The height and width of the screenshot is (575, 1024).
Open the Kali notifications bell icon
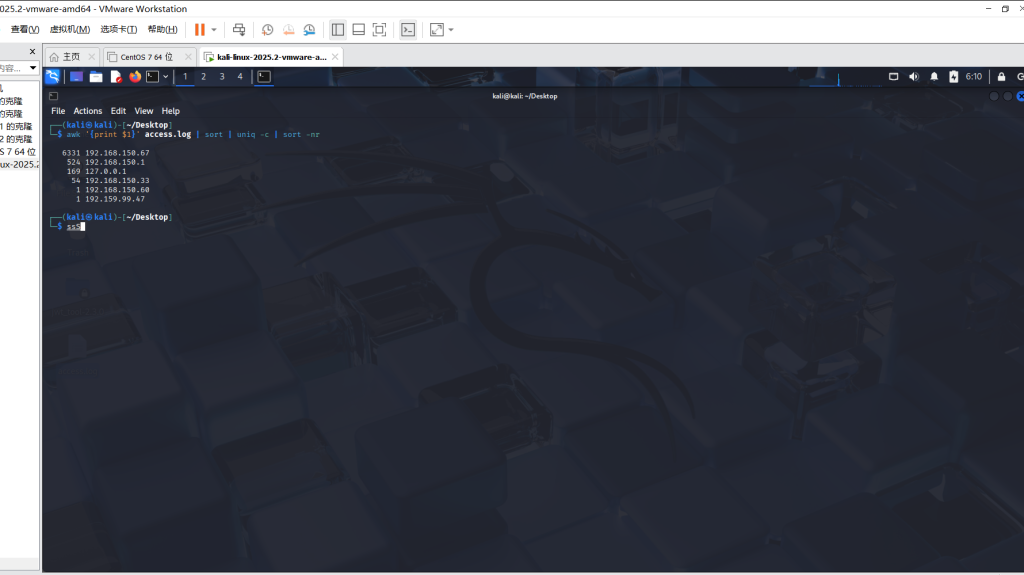click(x=934, y=76)
